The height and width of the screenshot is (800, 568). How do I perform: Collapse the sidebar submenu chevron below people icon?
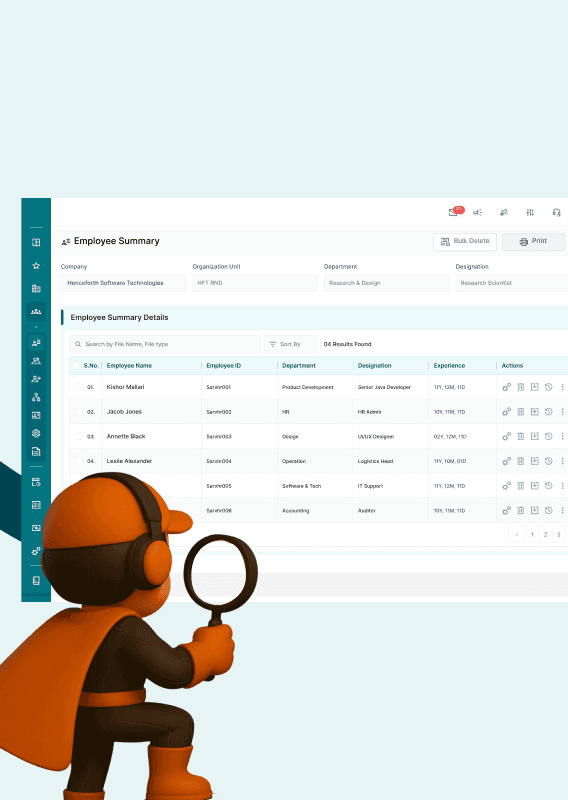click(x=36, y=327)
